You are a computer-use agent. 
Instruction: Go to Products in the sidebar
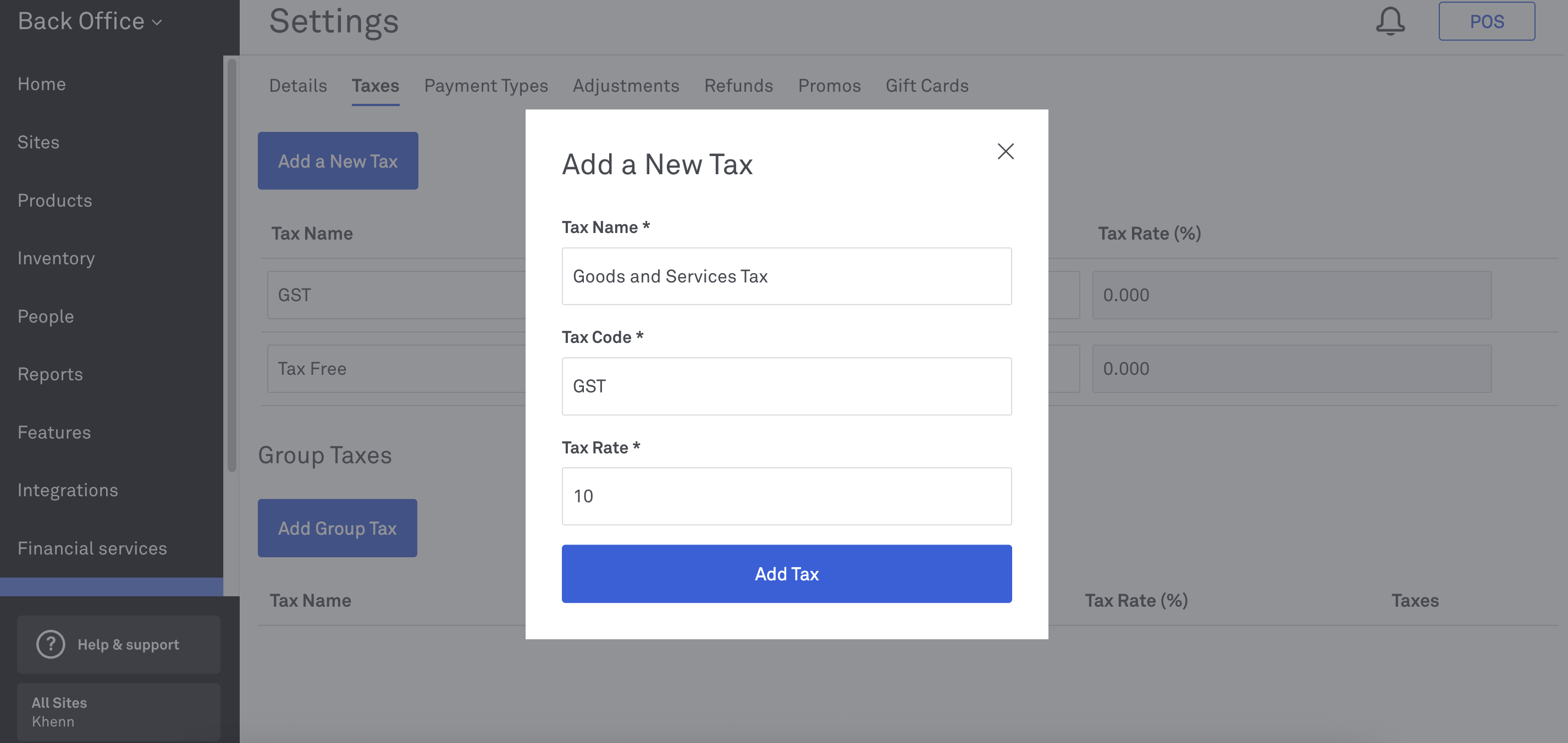point(55,200)
